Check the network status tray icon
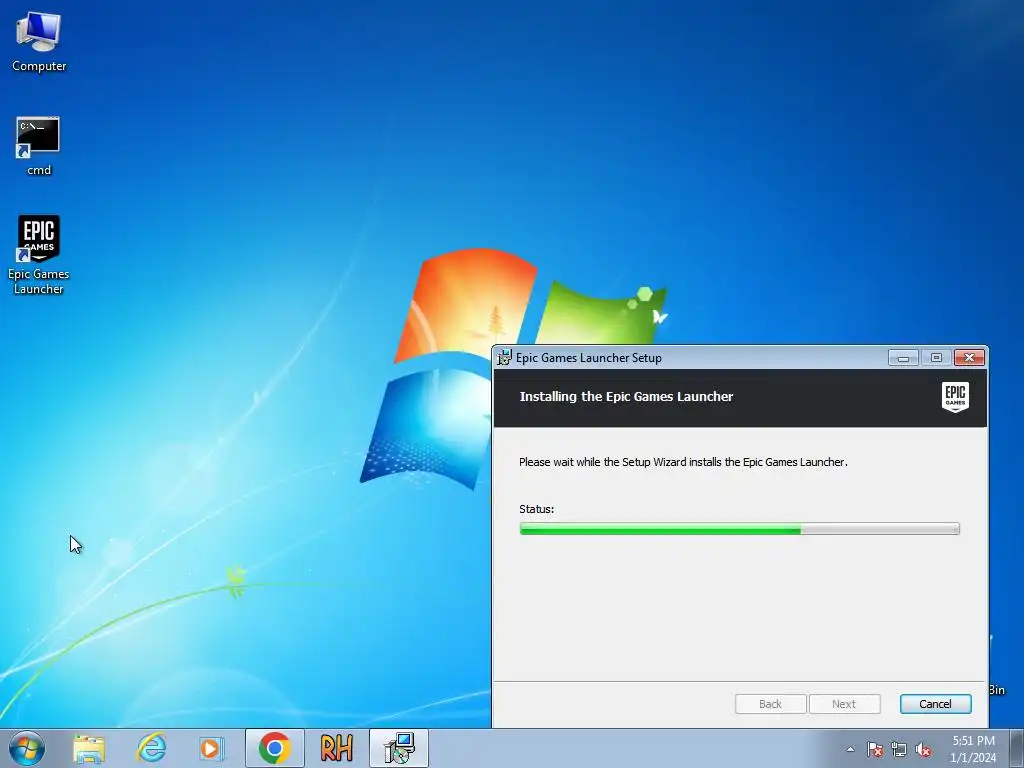This screenshot has height=768, width=1024. click(899, 749)
